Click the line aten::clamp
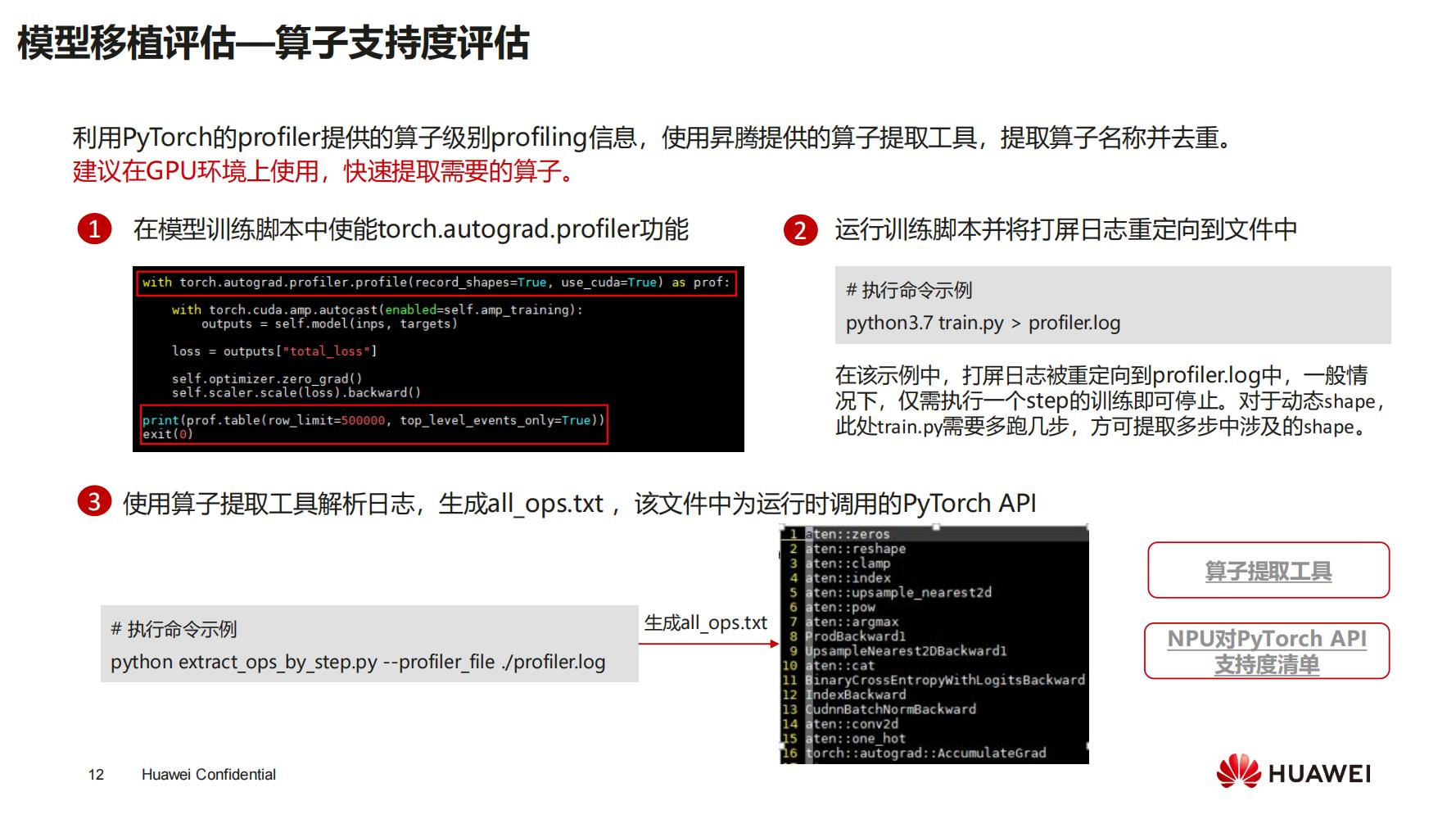This screenshot has height=819, width=1456. click(848, 563)
